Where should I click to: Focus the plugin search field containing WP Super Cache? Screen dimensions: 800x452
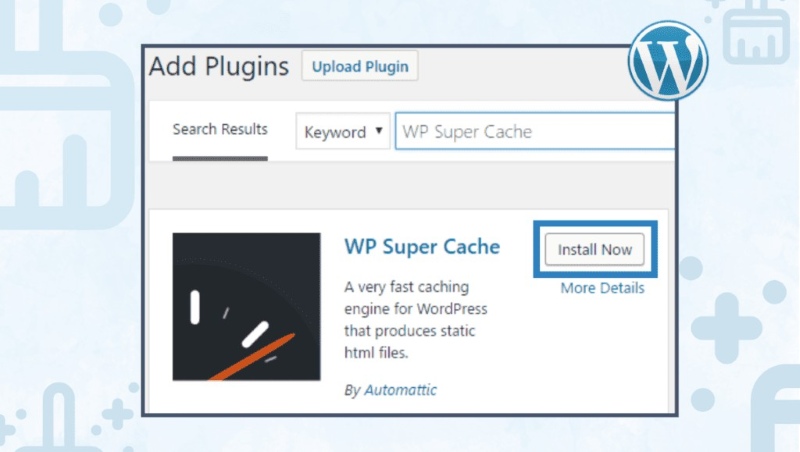click(535, 132)
